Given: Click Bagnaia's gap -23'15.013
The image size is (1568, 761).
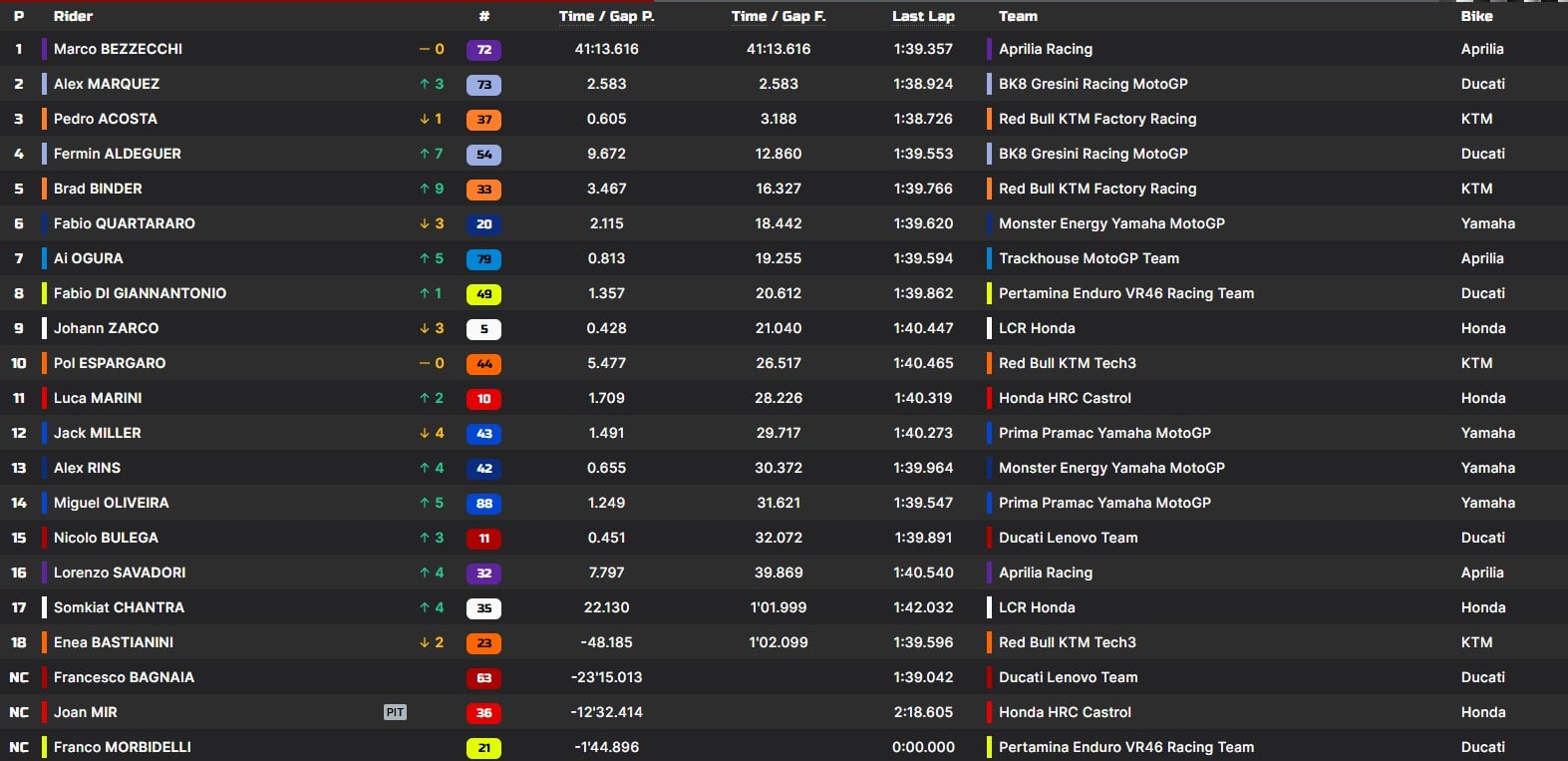Looking at the screenshot, I should [x=606, y=677].
